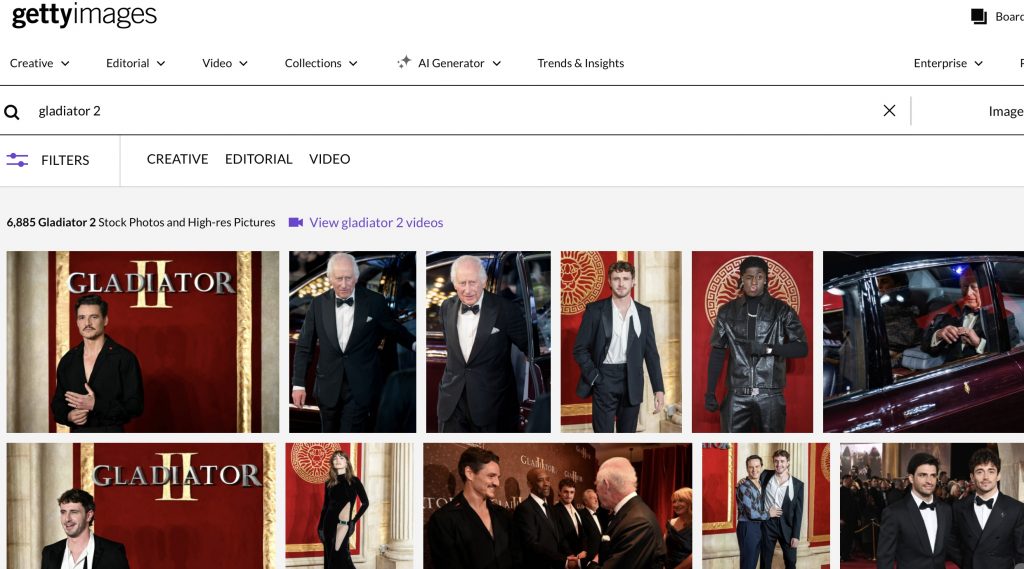This screenshot has height=569, width=1024.
Task: Switch to the CREATIVE results tab
Action: (x=177, y=159)
